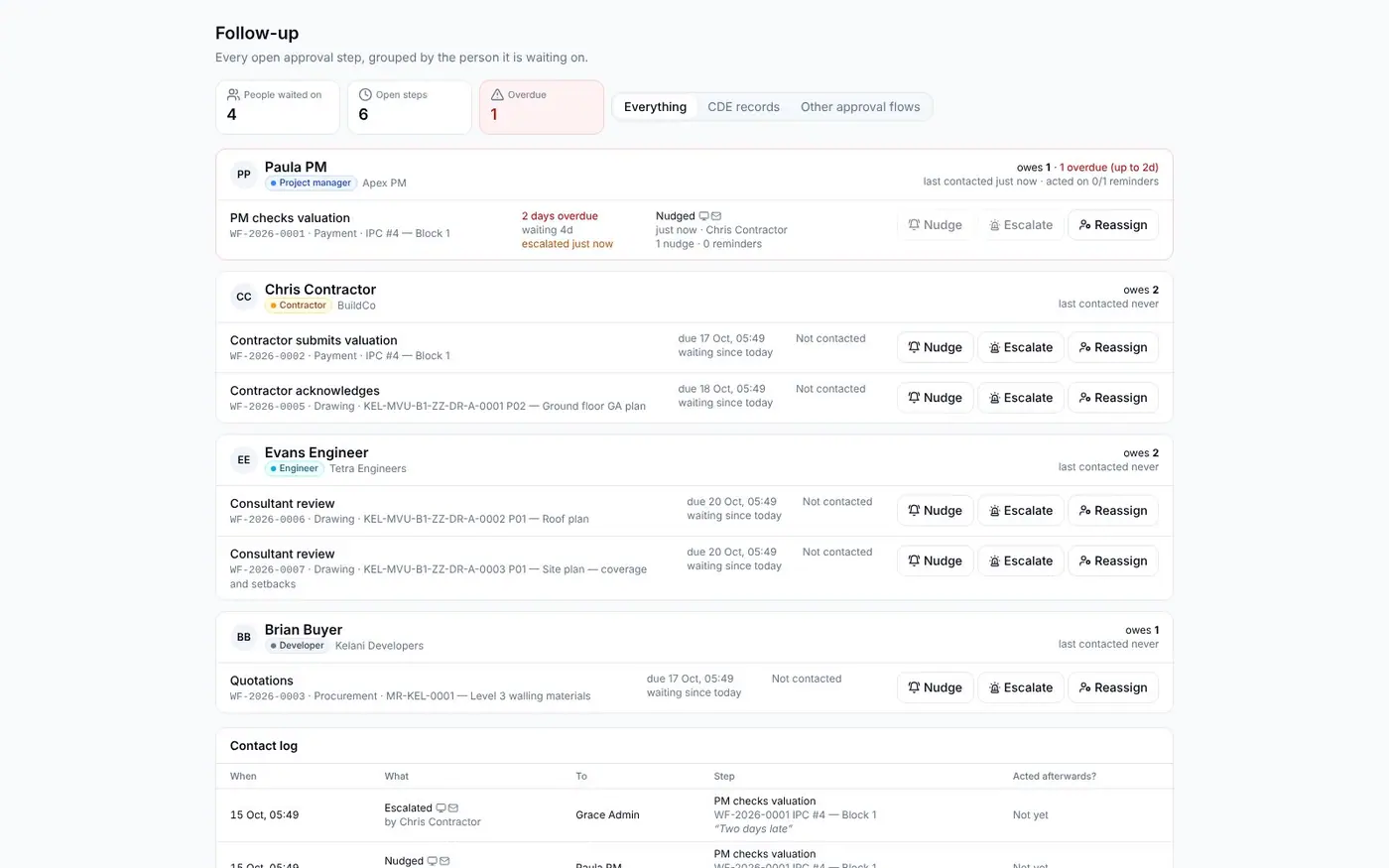Screen dimensions: 1389x868
Task: Open the Quotations procurement step
Action: [x=262, y=681]
